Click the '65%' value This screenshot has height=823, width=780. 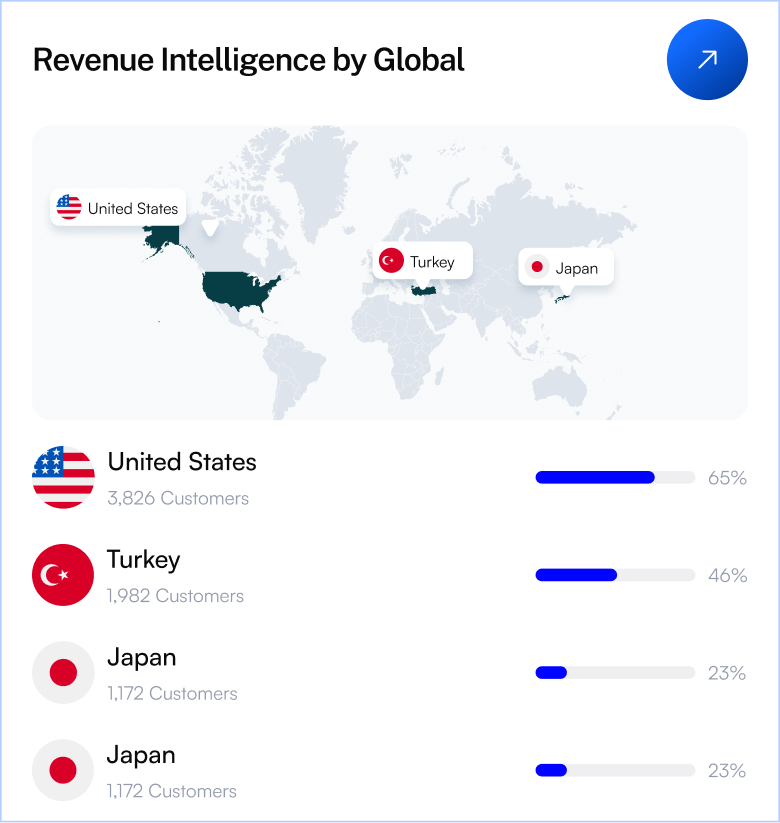point(727,478)
